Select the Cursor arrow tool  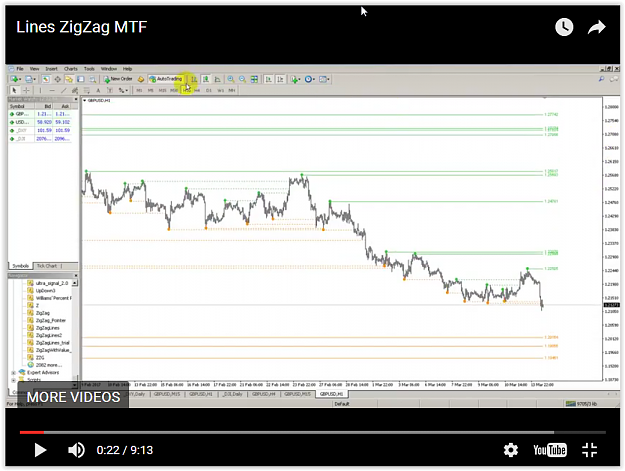(14, 90)
